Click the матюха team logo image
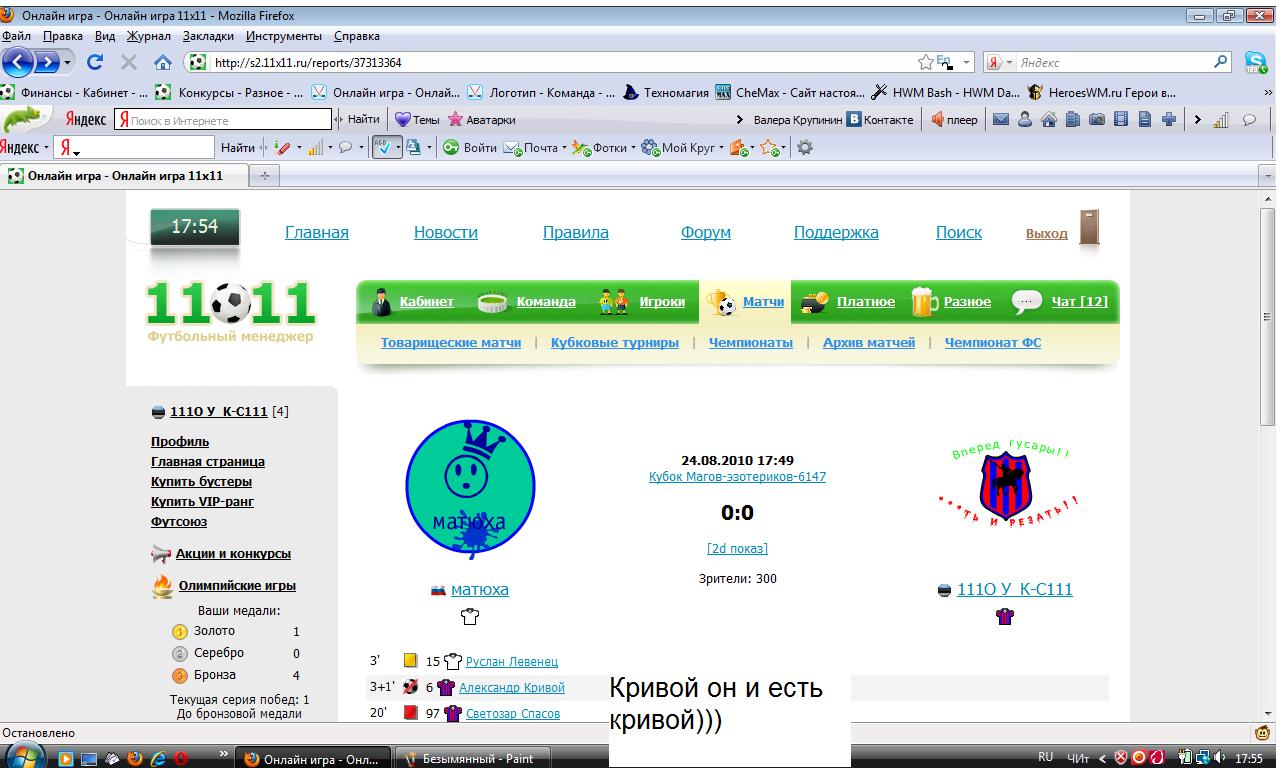The width and height of the screenshot is (1280, 768). [x=470, y=489]
